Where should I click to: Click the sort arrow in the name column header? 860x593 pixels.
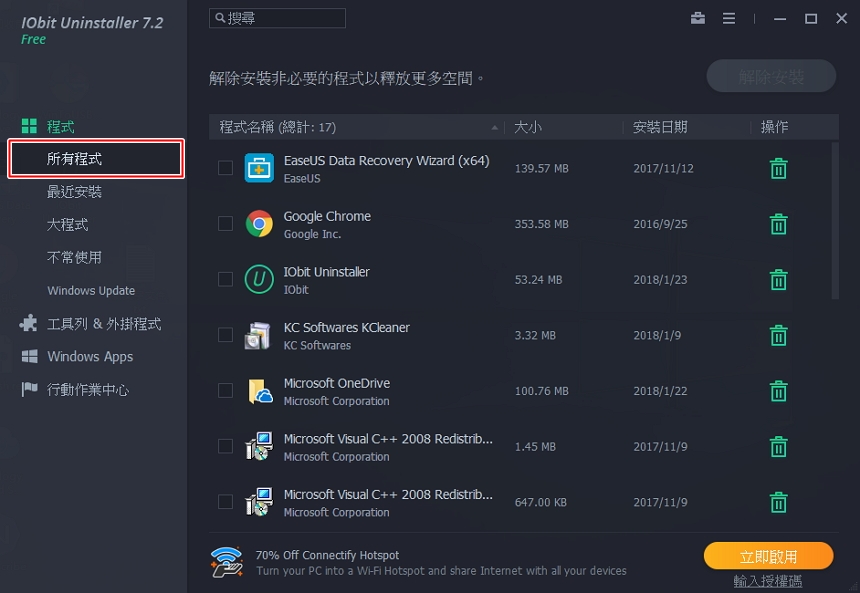coord(495,128)
